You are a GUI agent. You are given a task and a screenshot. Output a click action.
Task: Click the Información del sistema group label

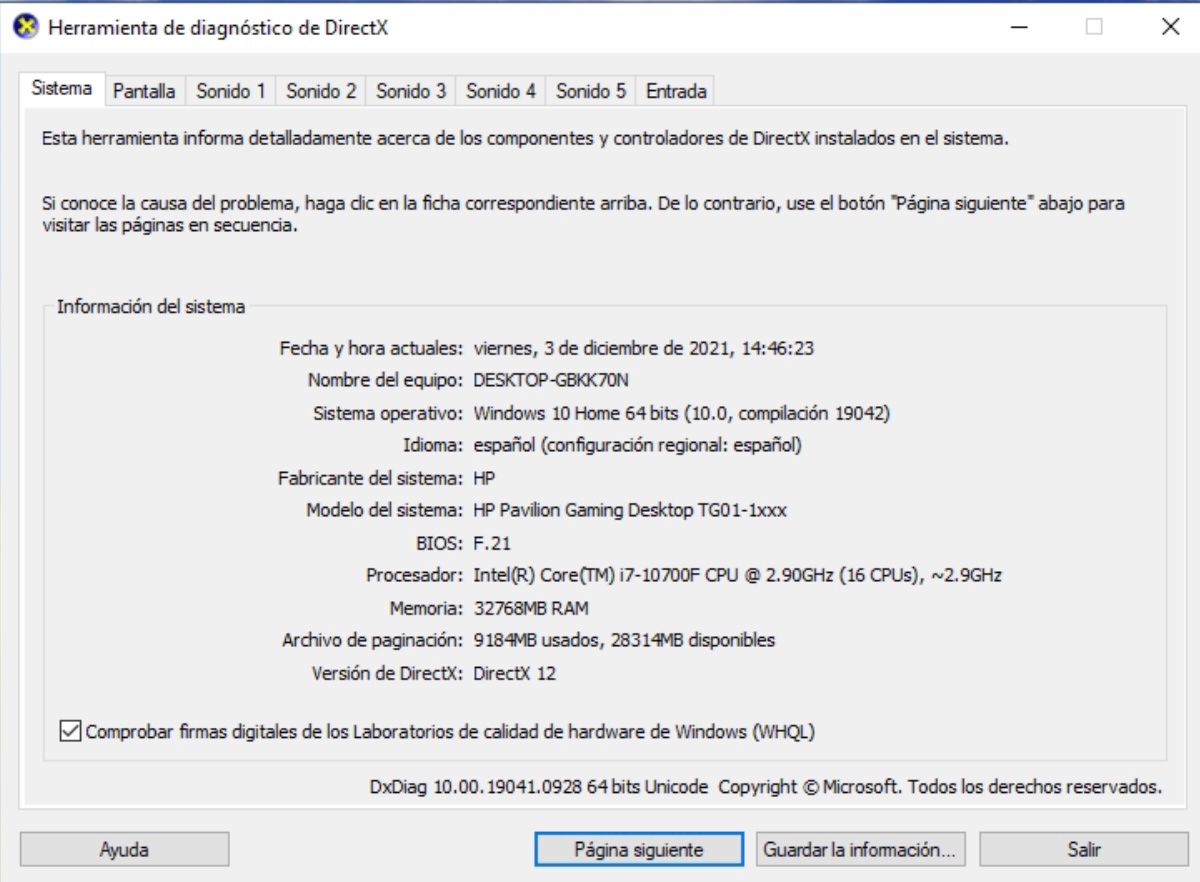tap(151, 307)
